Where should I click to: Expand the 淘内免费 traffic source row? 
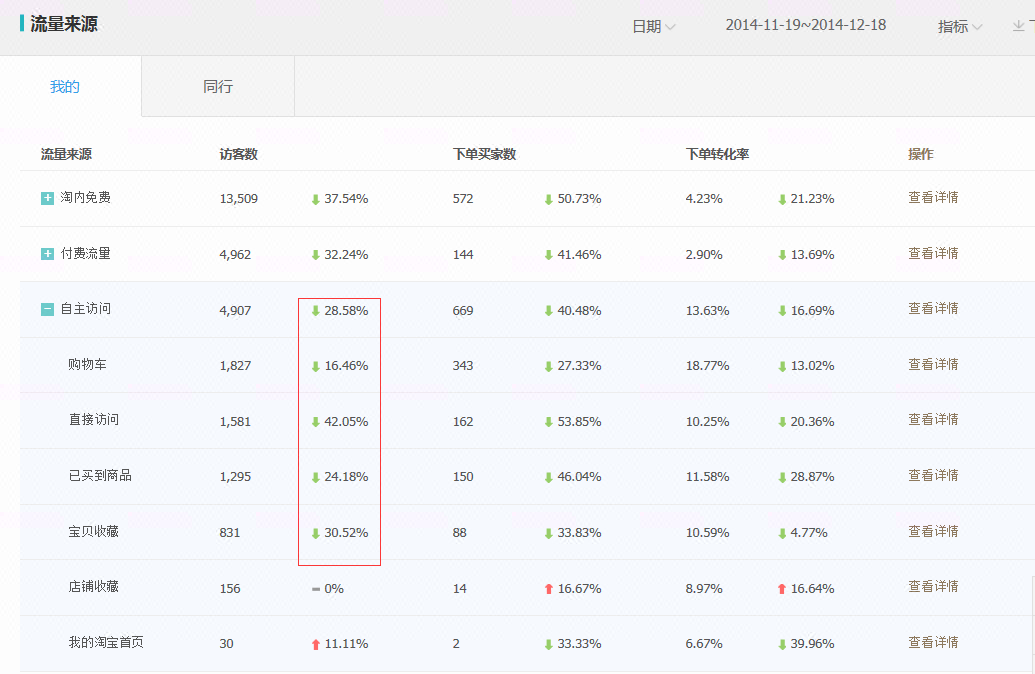(x=47, y=199)
